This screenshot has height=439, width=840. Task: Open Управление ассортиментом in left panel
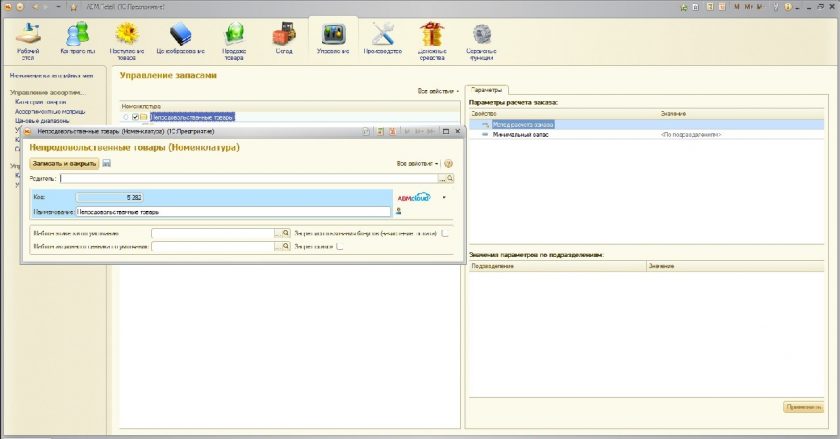point(47,92)
